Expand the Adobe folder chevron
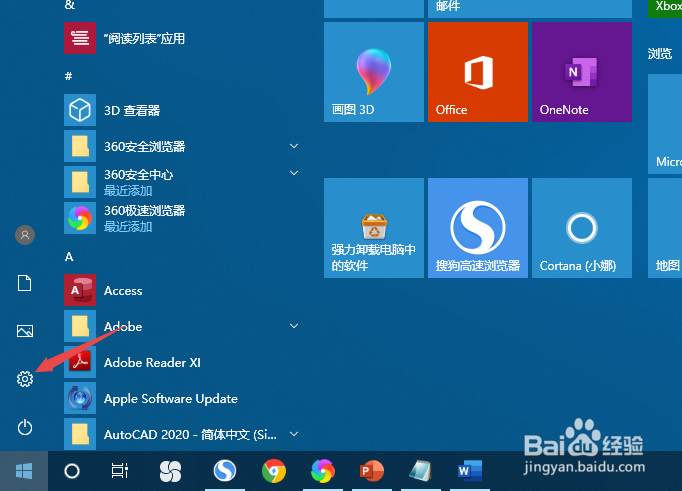The width and height of the screenshot is (682, 491). tap(294, 326)
